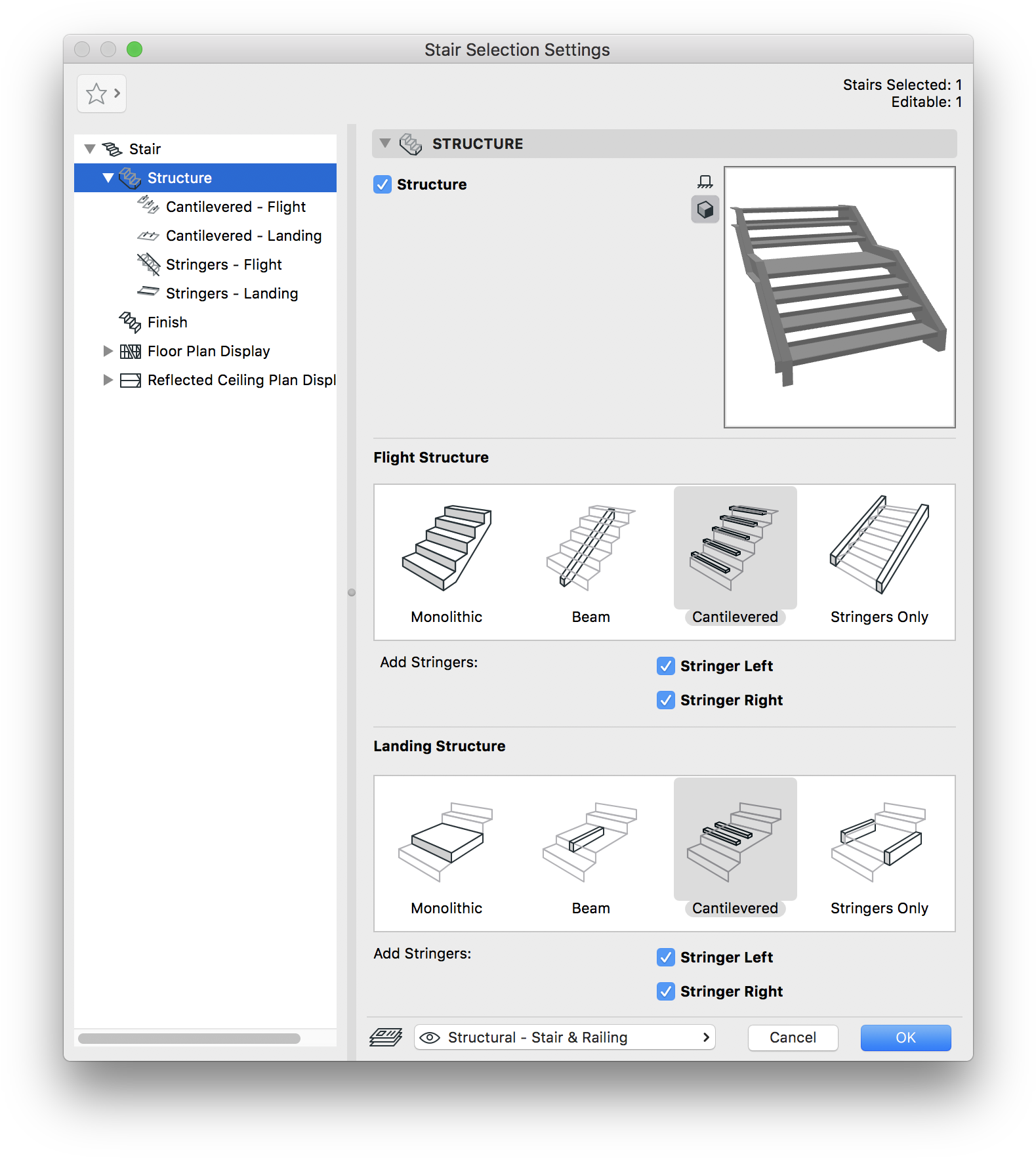The width and height of the screenshot is (1036, 1158).
Task: Click the Stringers - Flight icon
Action: [148, 264]
